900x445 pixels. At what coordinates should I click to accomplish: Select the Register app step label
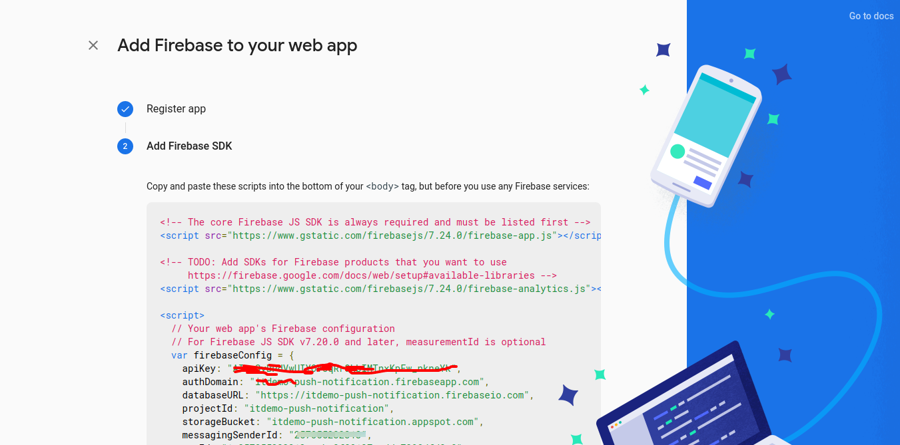click(x=176, y=109)
